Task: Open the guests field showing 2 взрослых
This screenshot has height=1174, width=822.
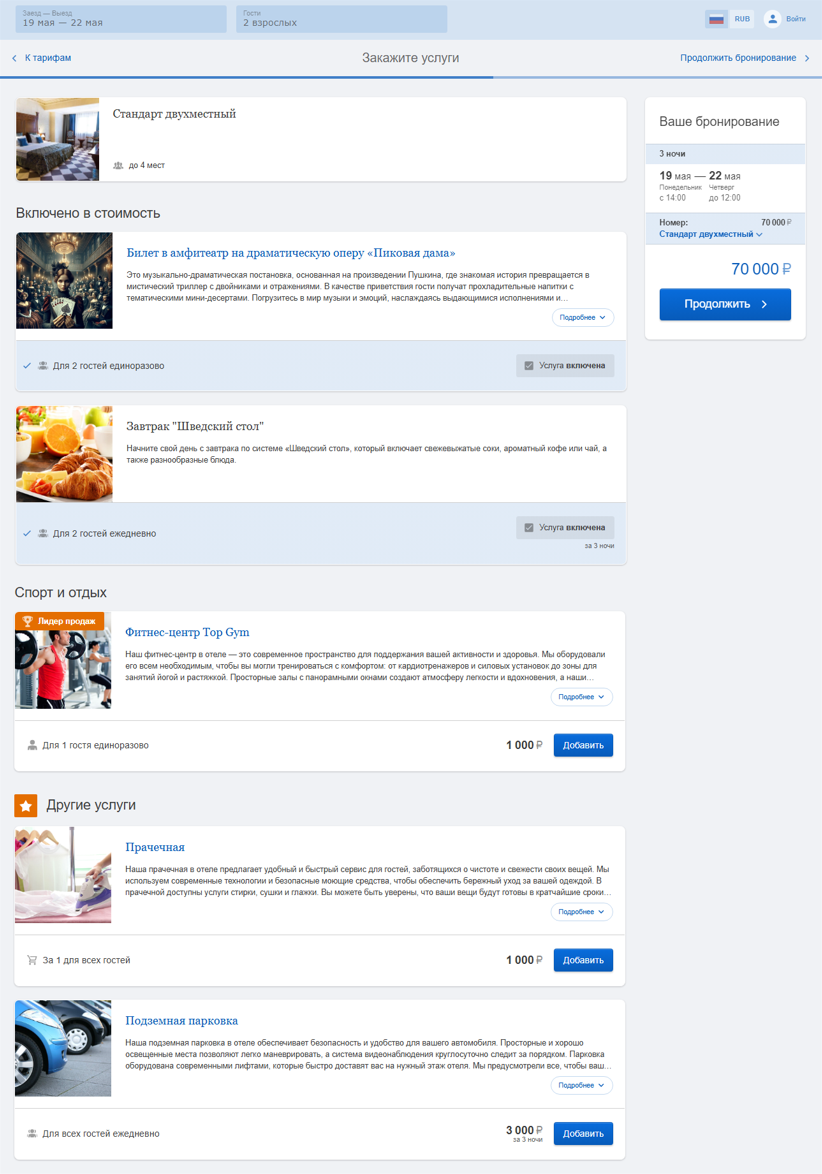Action: click(341, 19)
